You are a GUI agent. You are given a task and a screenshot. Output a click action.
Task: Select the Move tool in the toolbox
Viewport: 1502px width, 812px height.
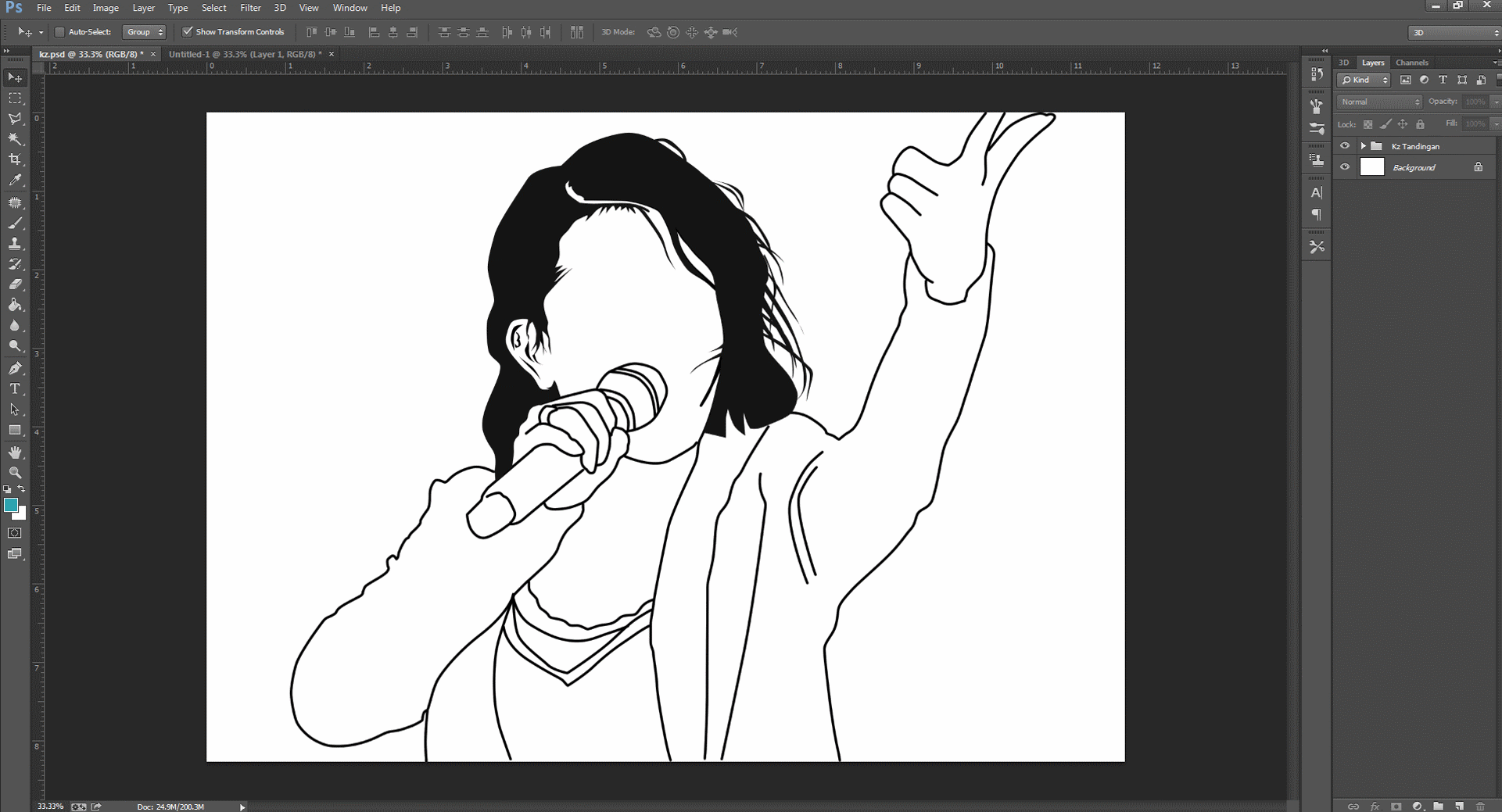click(x=15, y=77)
